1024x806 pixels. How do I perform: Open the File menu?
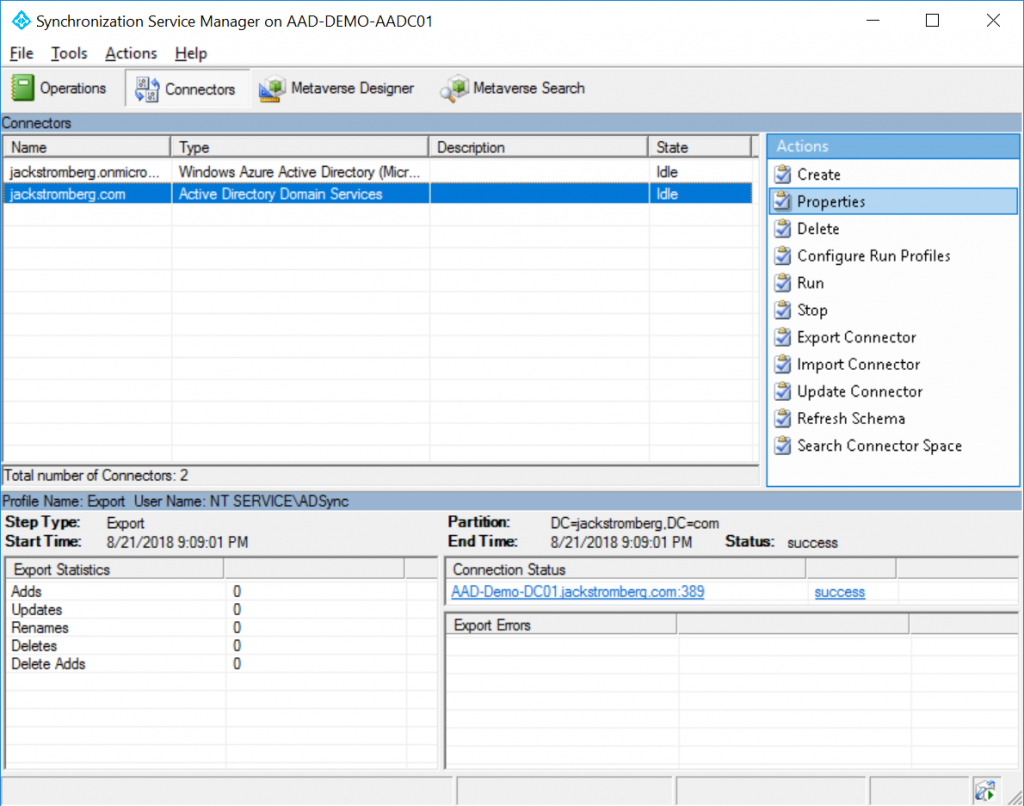22,54
